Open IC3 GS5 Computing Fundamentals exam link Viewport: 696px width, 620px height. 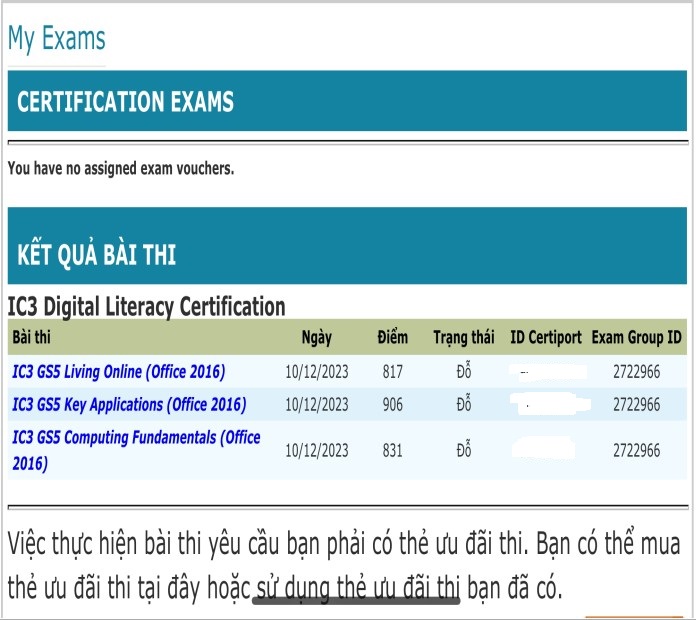pyautogui.click(x=136, y=450)
